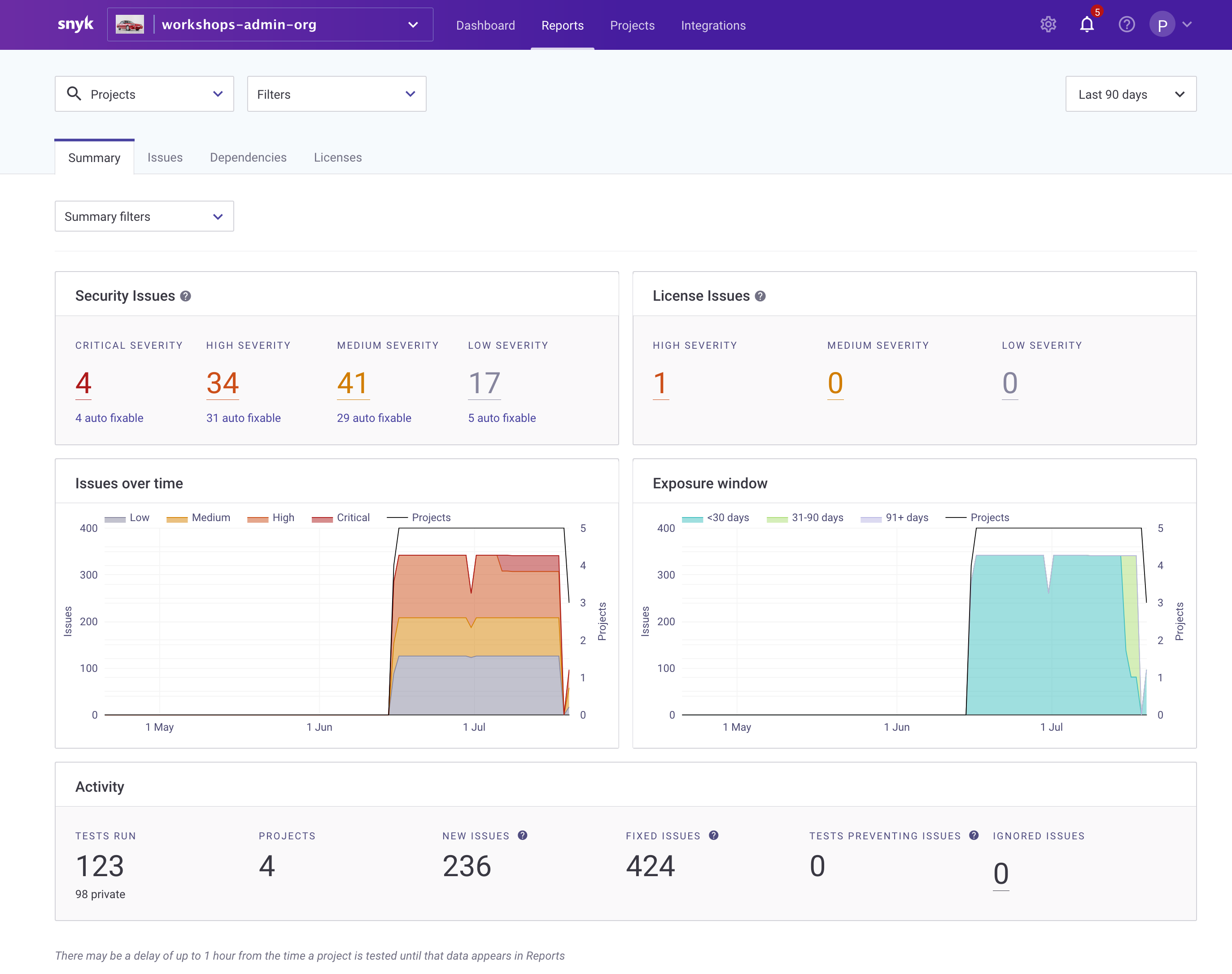Click the Critical legend color swatch

point(322,519)
